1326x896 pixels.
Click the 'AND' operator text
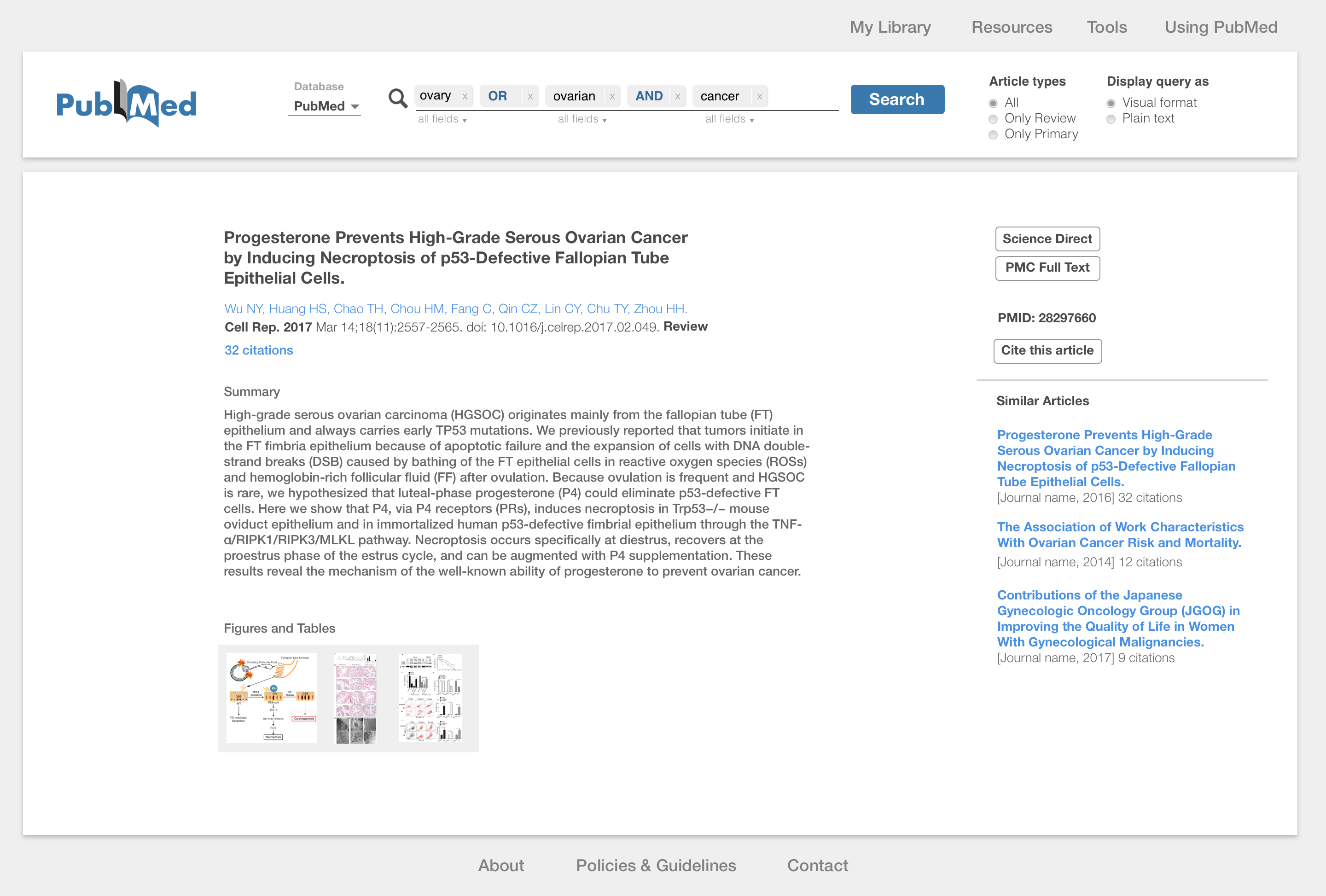(x=649, y=96)
